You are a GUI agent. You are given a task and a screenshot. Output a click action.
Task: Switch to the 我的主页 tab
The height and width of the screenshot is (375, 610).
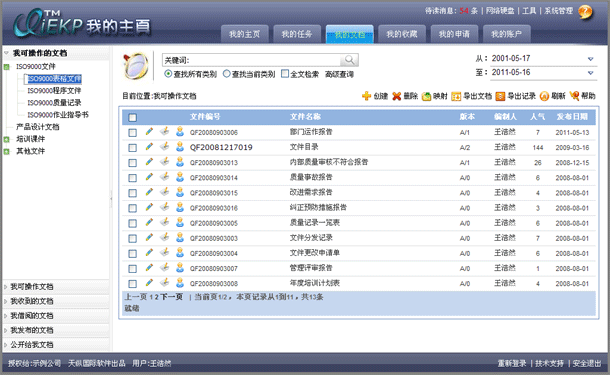tap(245, 34)
